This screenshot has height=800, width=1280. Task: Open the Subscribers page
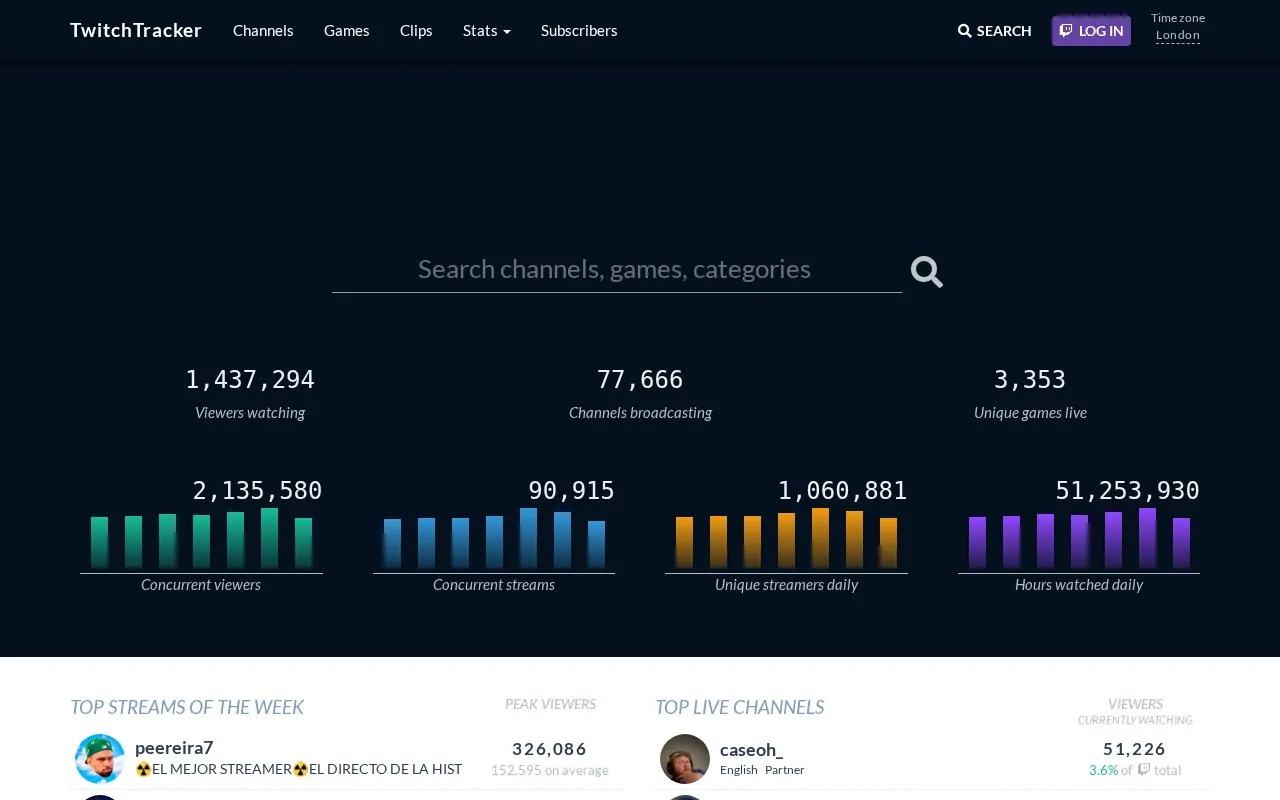click(579, 30)
